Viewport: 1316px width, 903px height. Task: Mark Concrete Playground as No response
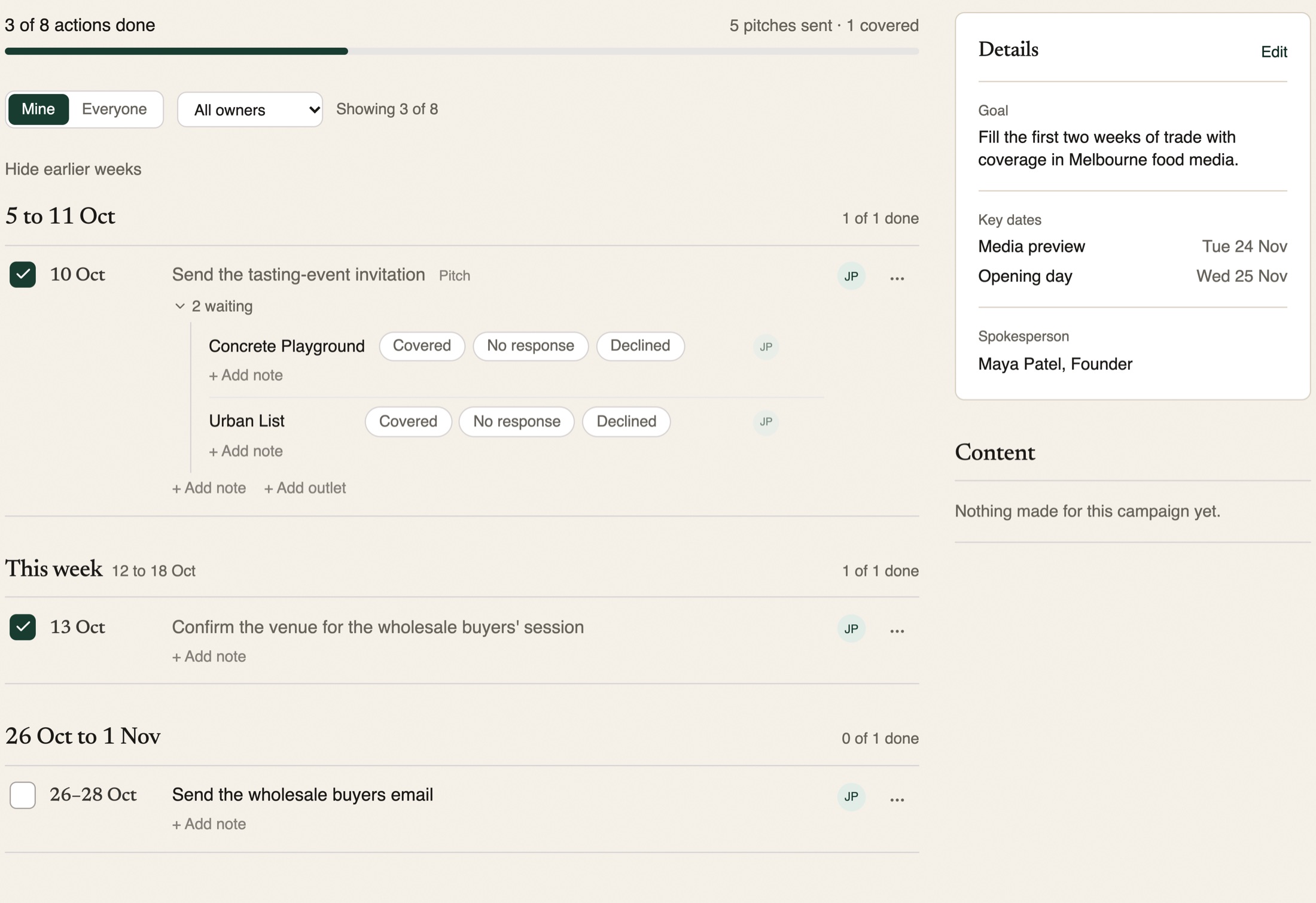tap(531, 346)
